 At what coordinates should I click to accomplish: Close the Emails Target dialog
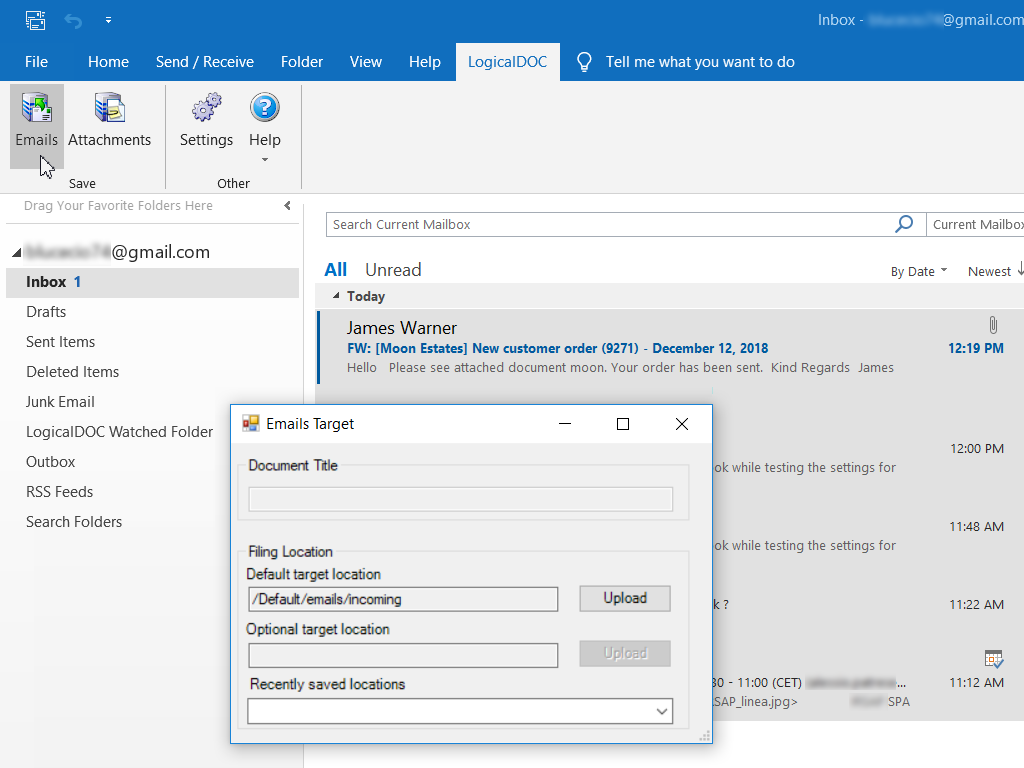tap(682, 424)
